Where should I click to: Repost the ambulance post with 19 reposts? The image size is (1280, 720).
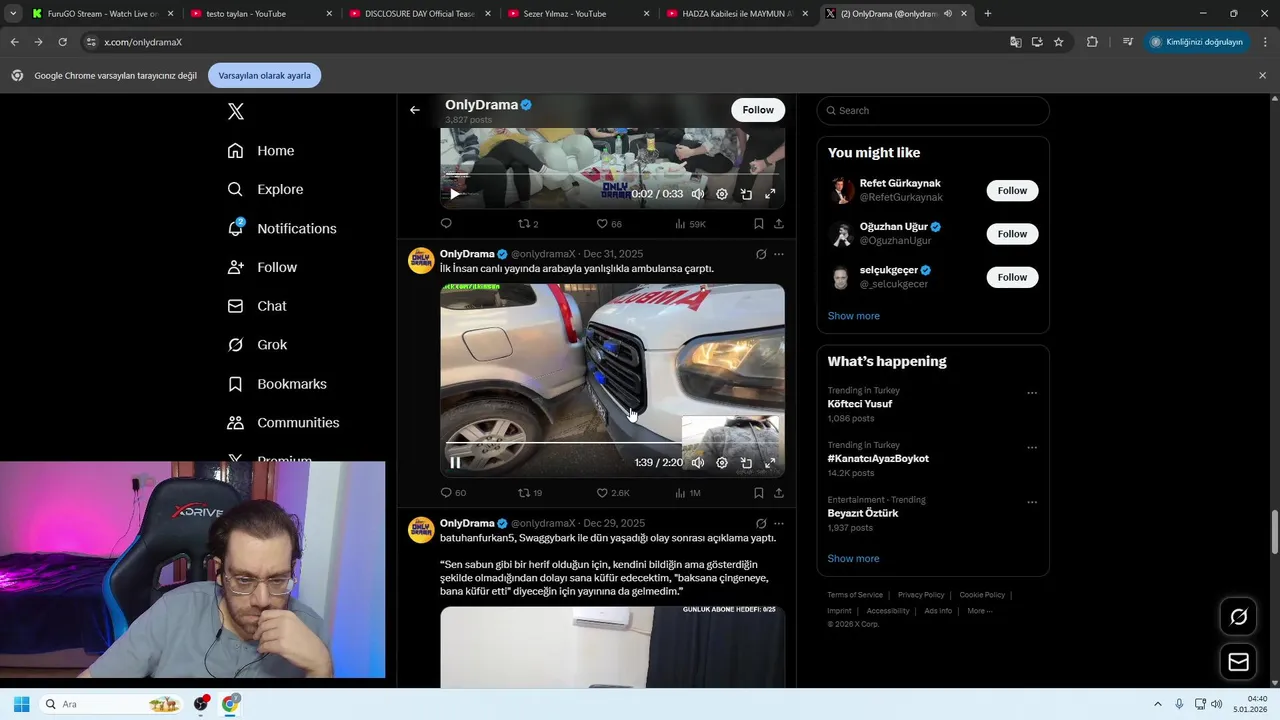click(530, 493)
